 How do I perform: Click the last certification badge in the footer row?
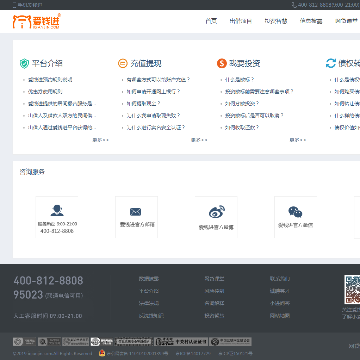click(231, 342)
